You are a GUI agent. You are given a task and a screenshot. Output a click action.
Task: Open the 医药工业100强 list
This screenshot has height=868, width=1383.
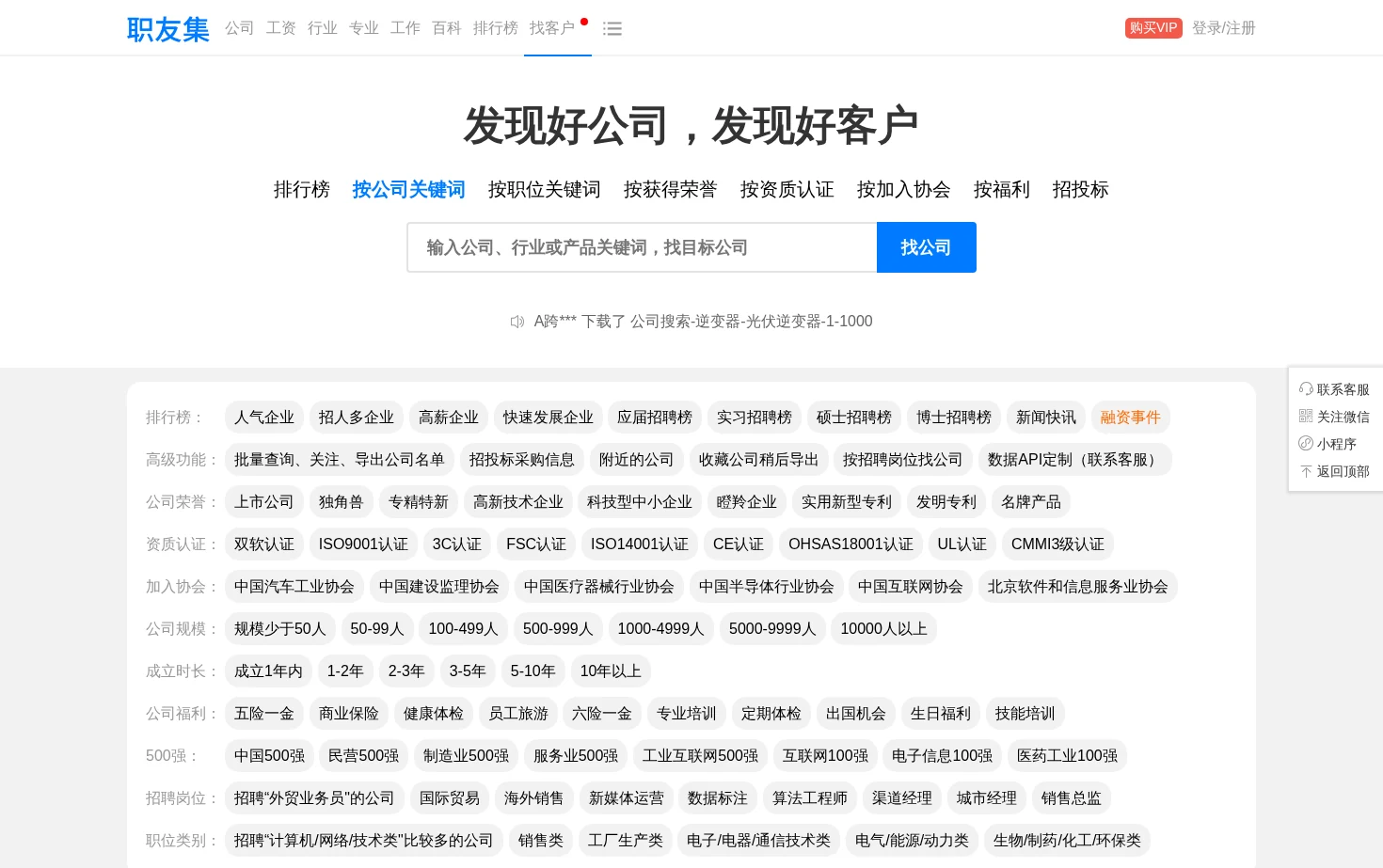(1067, 756)
